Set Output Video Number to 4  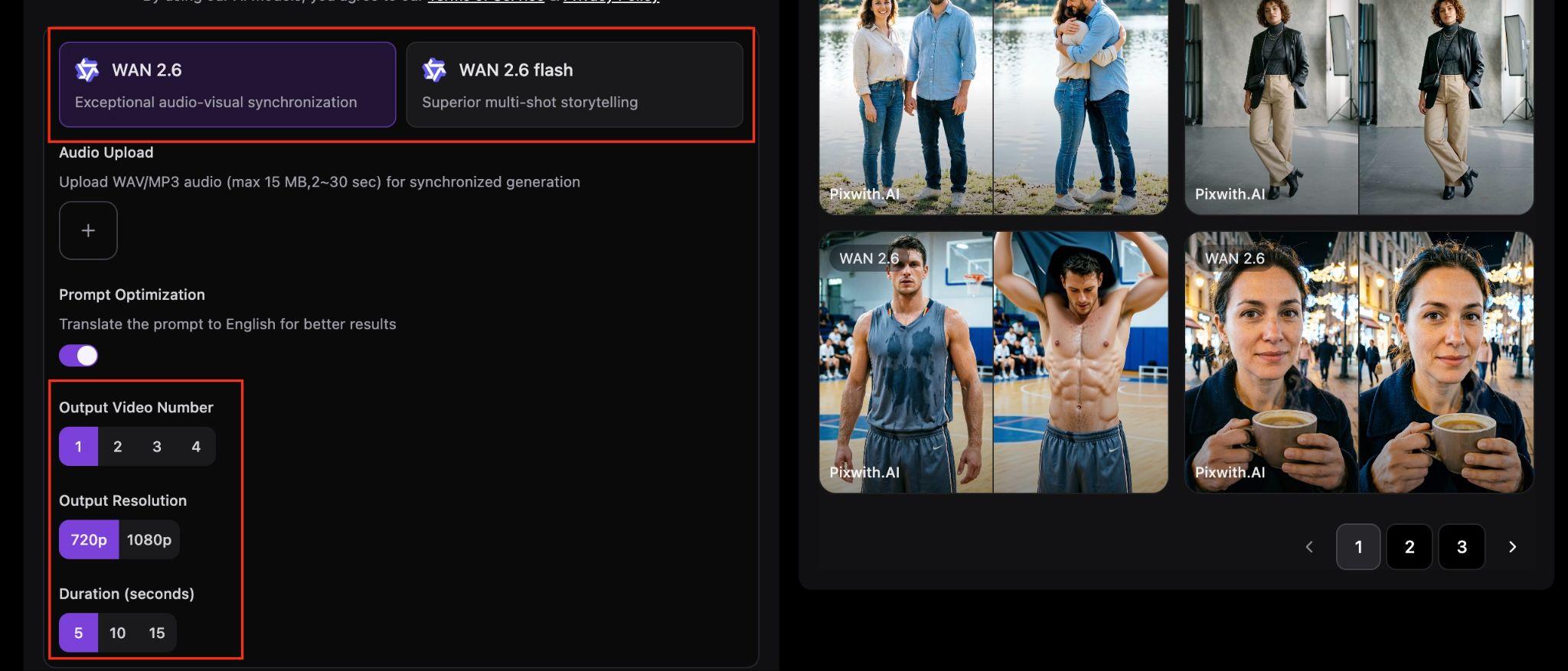[196, 447]
